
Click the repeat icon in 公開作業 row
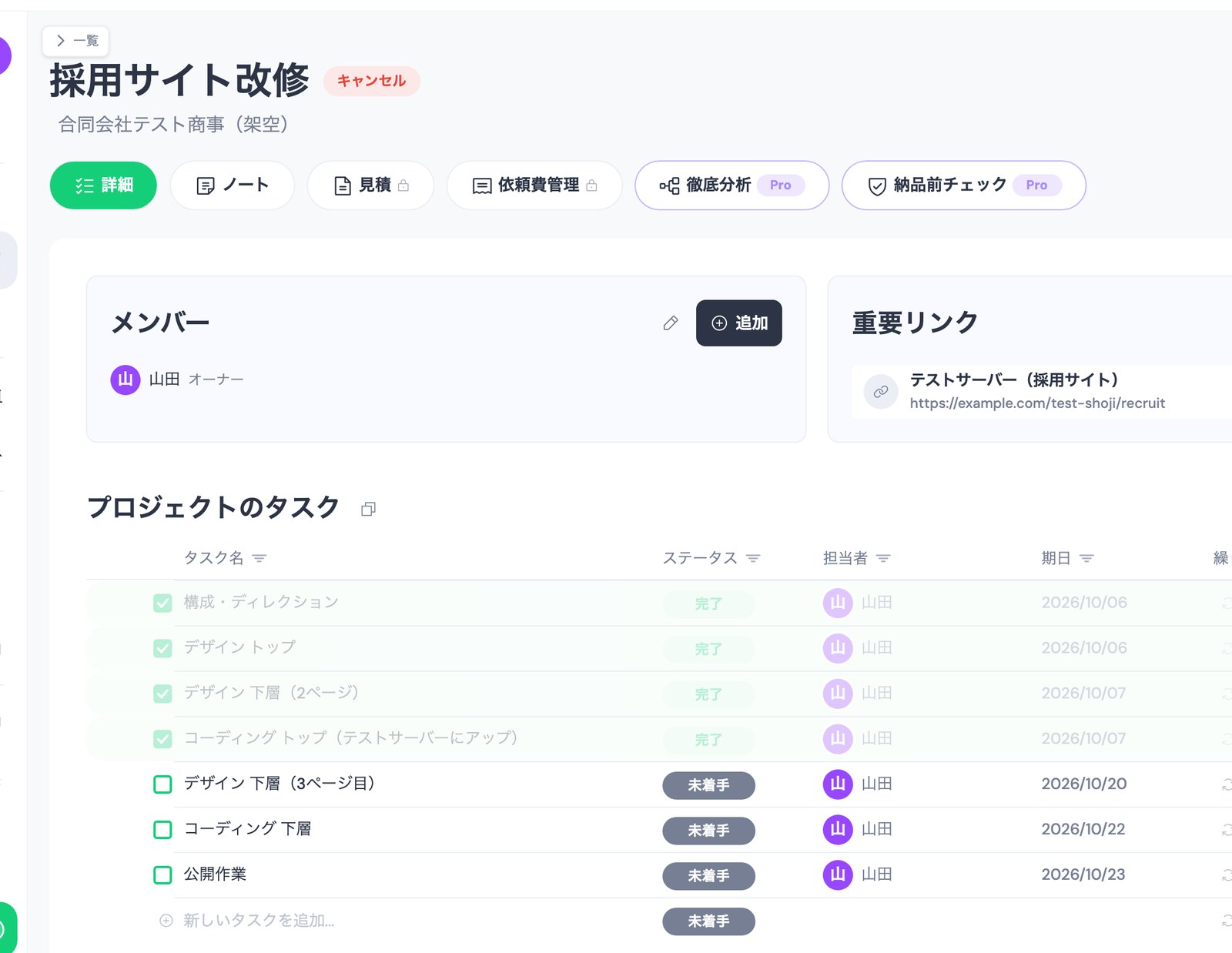point(1226,875)
